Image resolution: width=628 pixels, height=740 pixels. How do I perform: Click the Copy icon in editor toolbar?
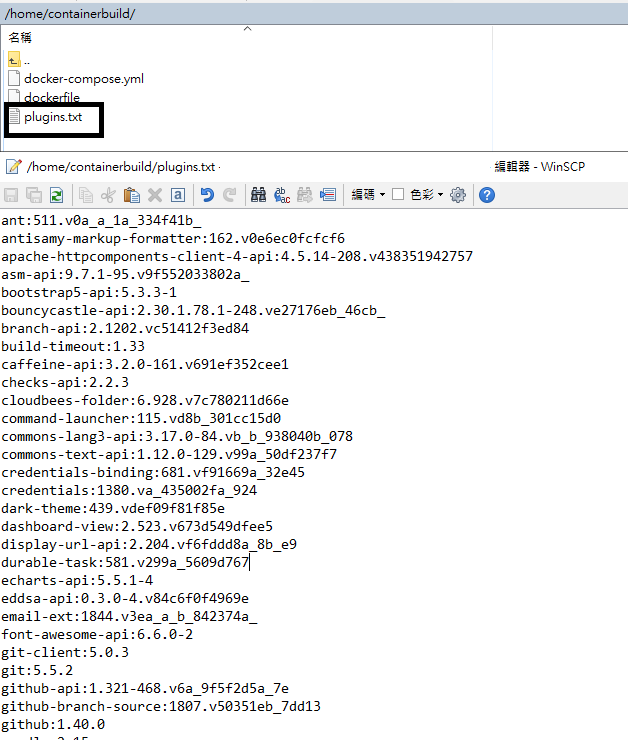tap(85, 195)
